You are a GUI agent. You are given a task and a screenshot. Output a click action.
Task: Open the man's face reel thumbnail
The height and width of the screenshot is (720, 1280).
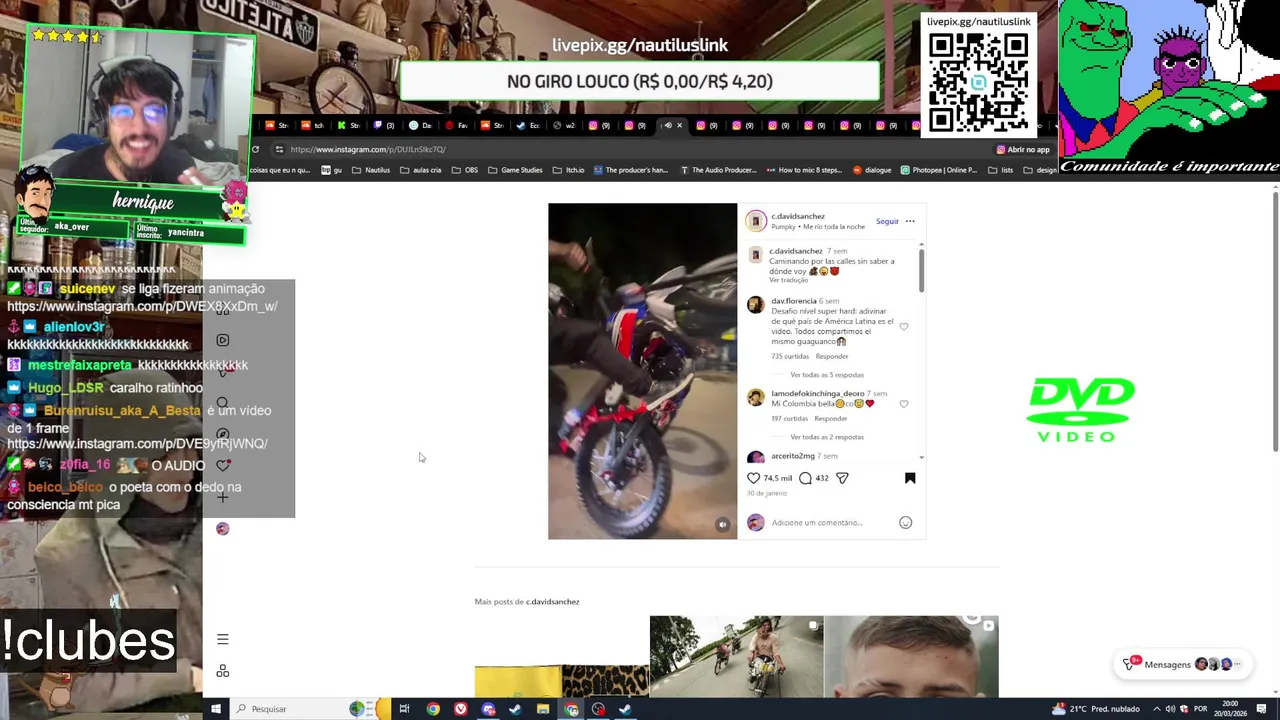coord(911,656)
